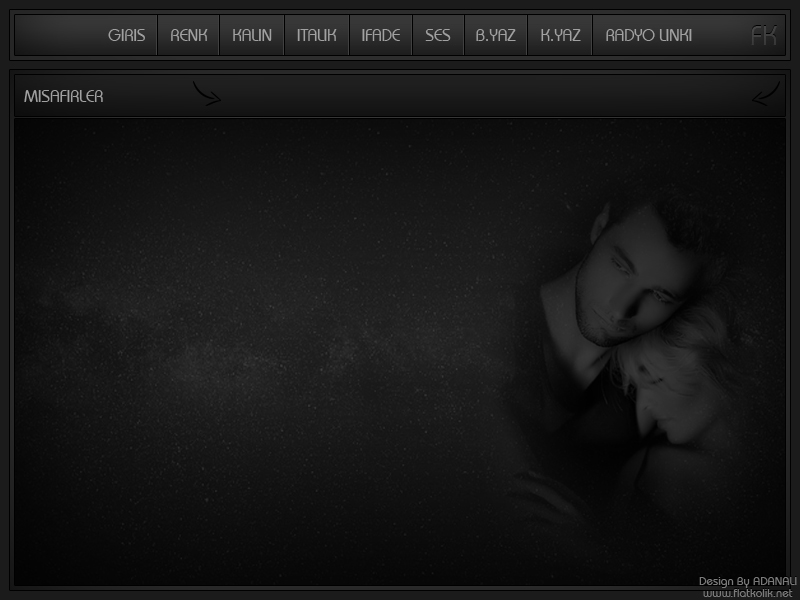Open the www.flatkolik.net link
This screenshot has height=600, width=800.
[753, 593]
